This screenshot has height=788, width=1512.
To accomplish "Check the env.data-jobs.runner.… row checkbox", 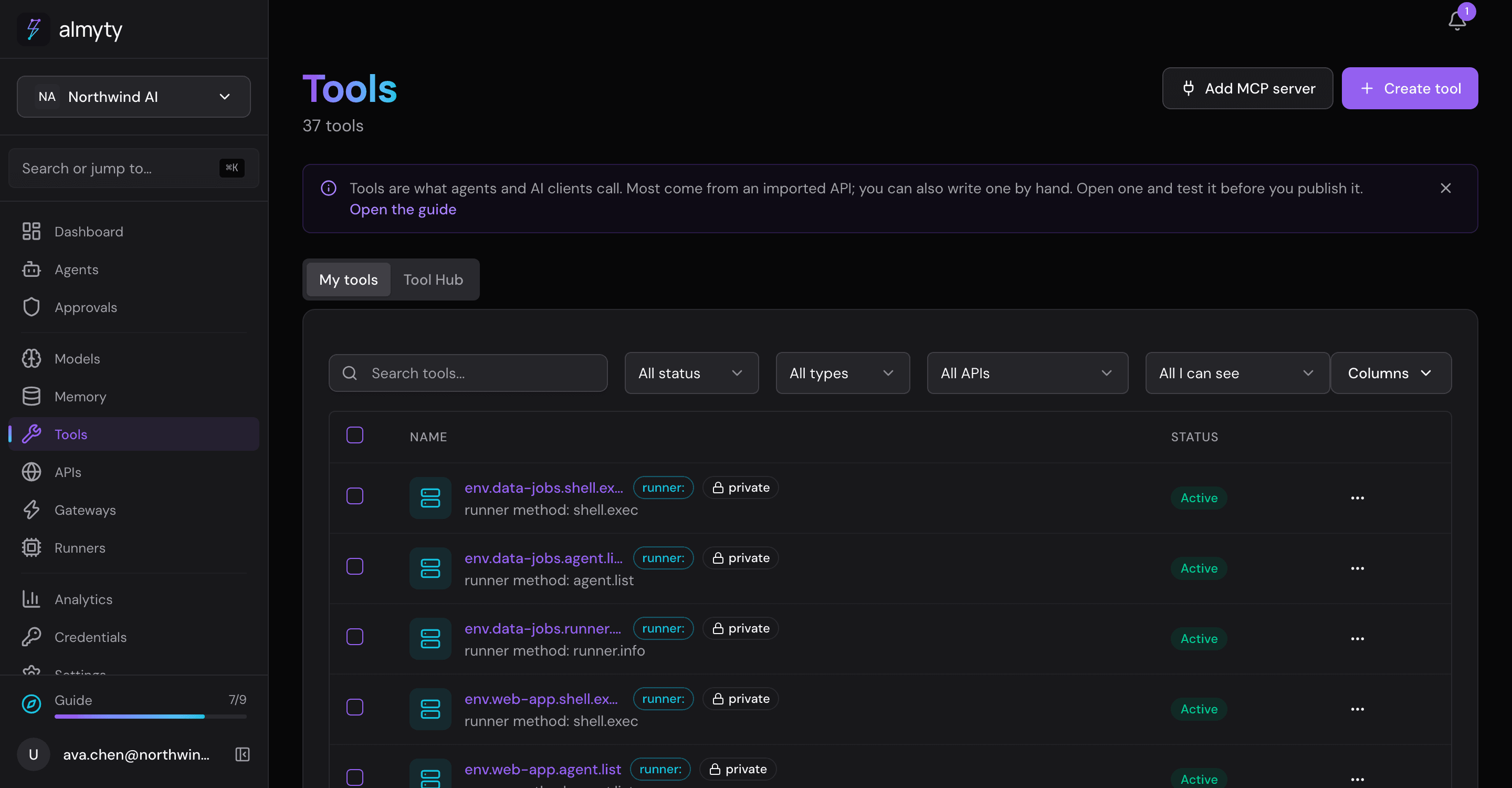I will 354,637.
